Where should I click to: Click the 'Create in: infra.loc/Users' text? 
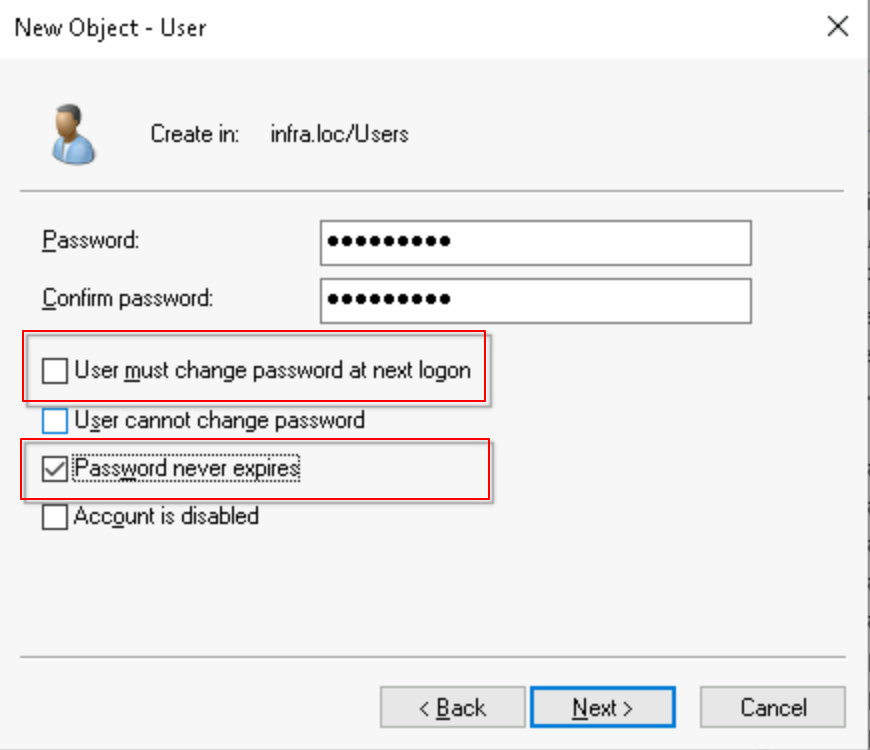(x=280, y=133)
